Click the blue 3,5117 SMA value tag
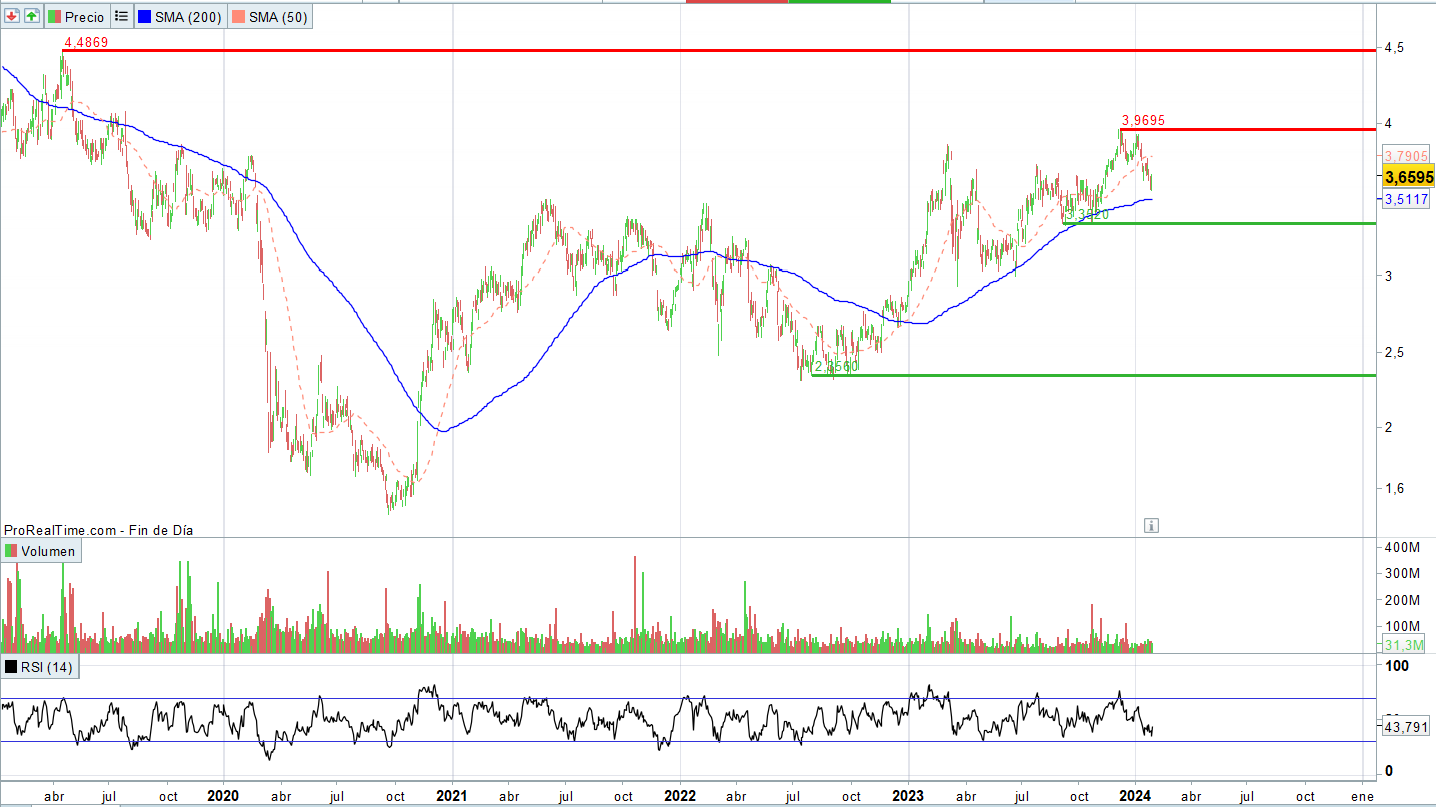Image resolution: width=1436 pixels, height=807 pixels. coord(1406,199)
